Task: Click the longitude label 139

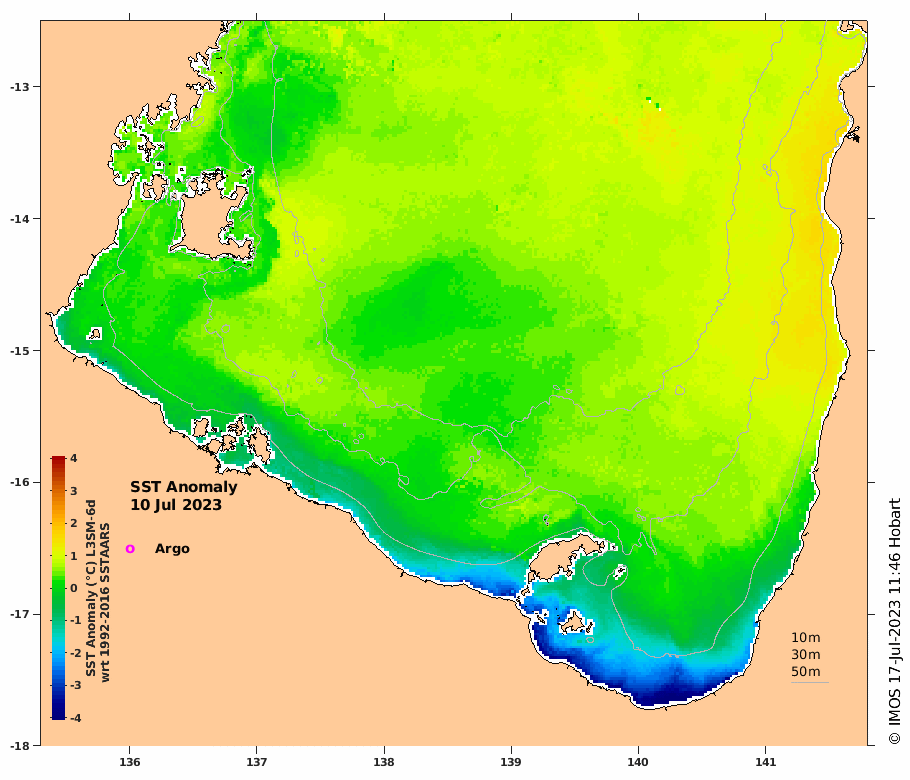Action: (x=511, y=762)
